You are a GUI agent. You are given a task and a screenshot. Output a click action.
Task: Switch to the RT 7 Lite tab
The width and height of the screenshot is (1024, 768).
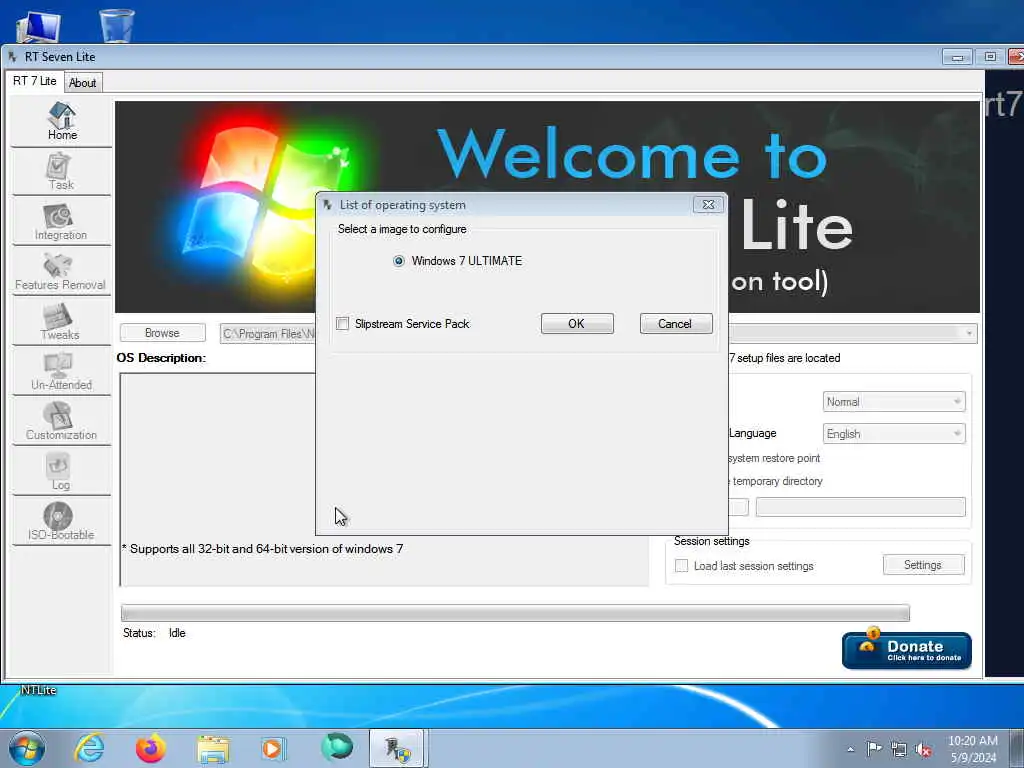point(35,81)
